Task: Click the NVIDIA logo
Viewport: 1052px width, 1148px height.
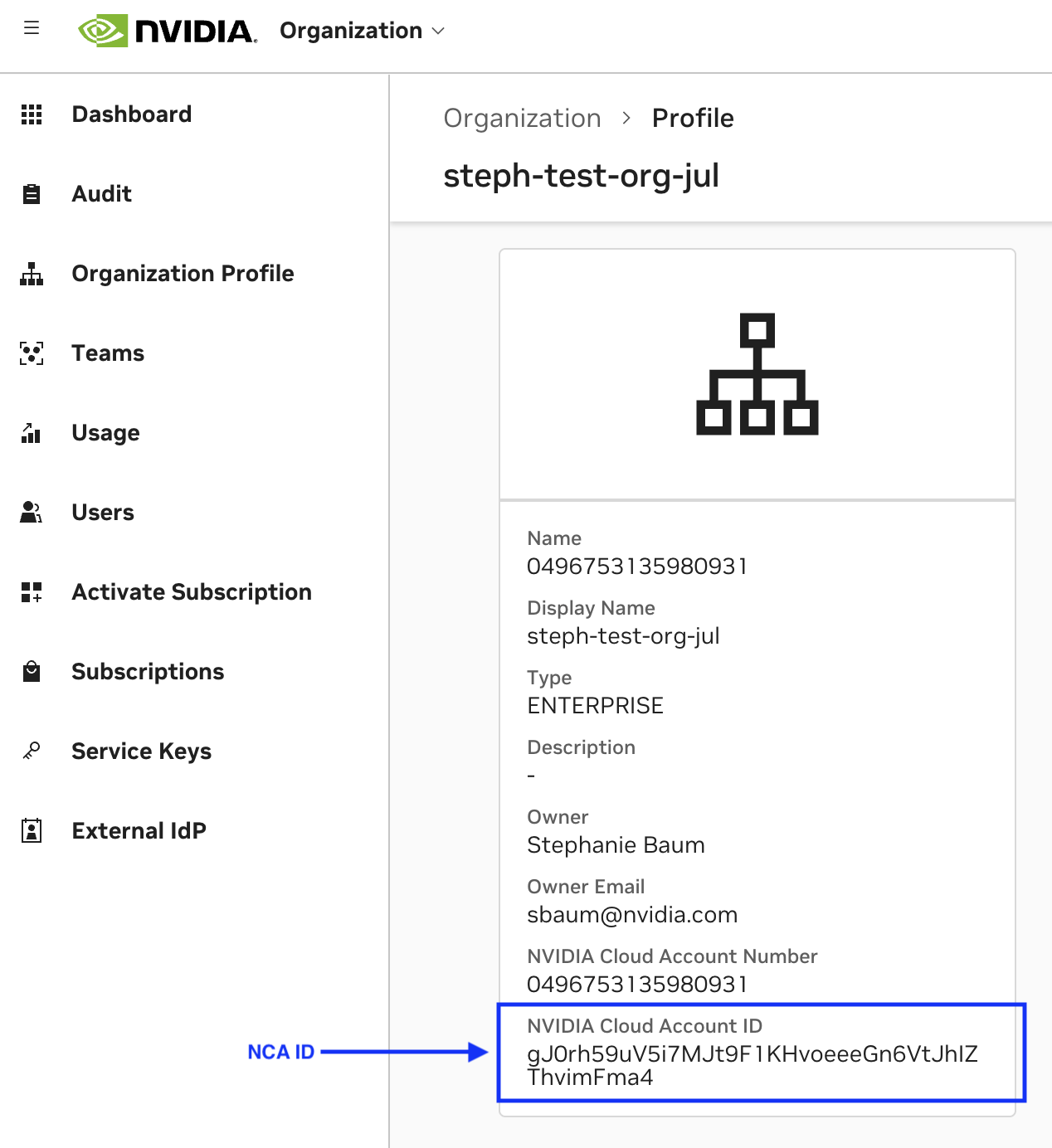Action: [x=168, y=31]
